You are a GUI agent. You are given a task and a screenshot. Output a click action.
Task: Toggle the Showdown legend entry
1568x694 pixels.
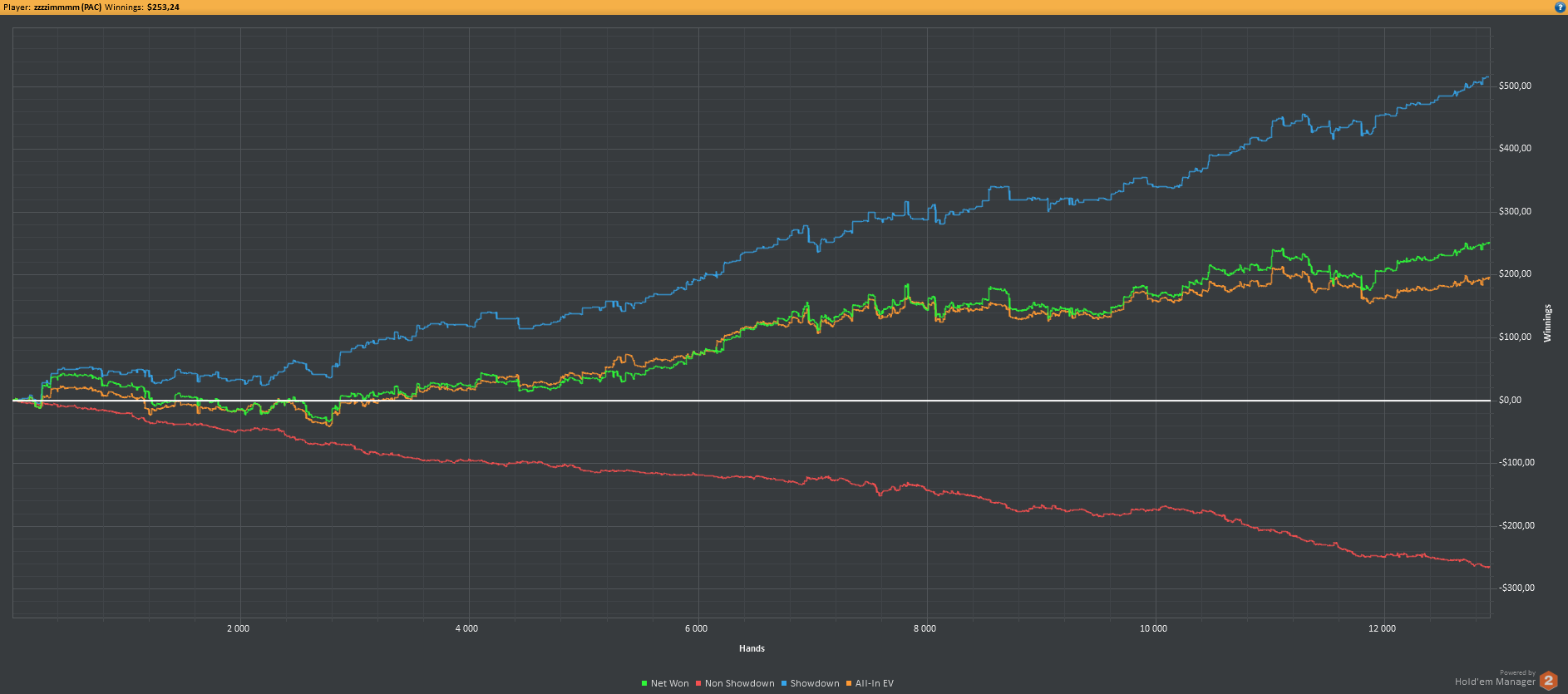(810, 683)
